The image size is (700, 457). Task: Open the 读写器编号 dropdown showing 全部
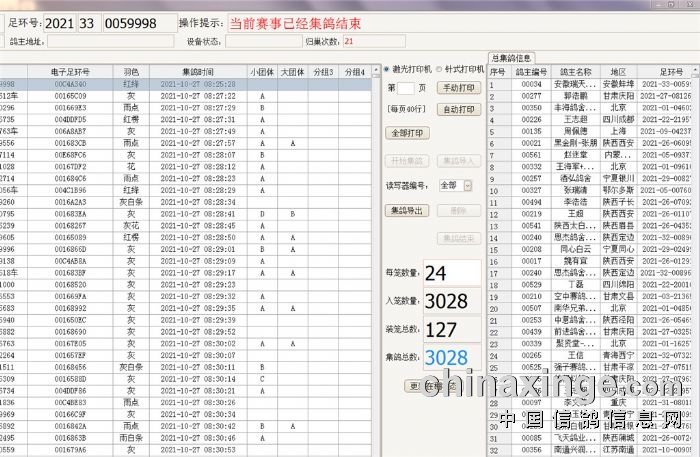[x=449, y=185]
